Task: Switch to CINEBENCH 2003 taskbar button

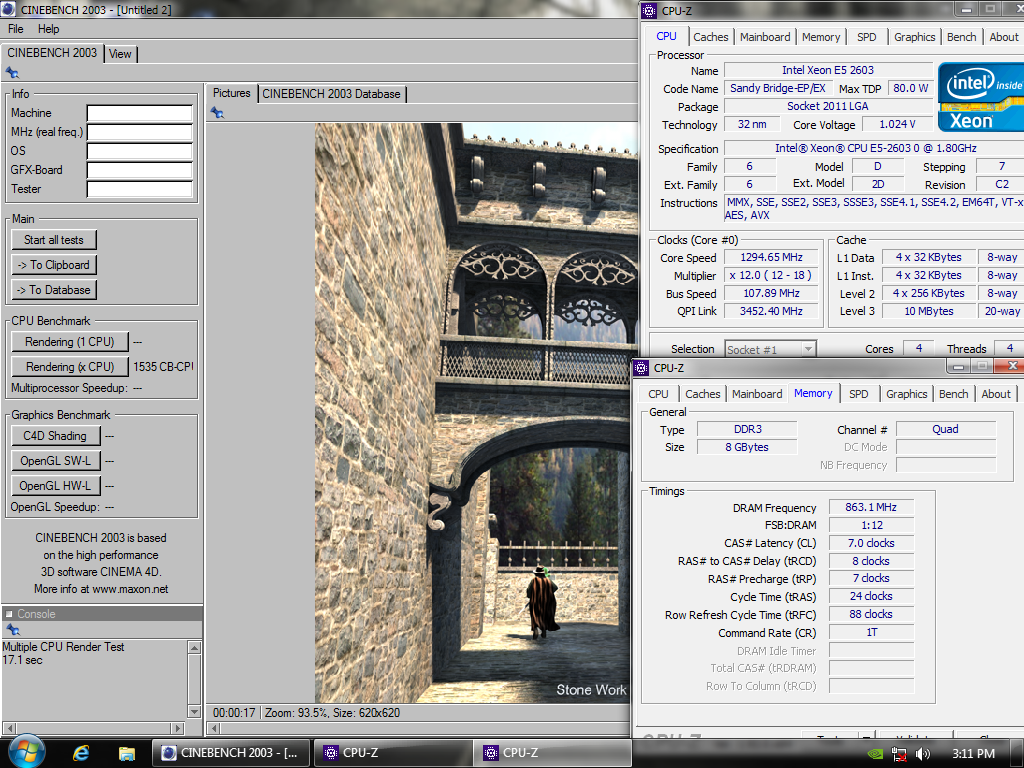Action: 230,753
